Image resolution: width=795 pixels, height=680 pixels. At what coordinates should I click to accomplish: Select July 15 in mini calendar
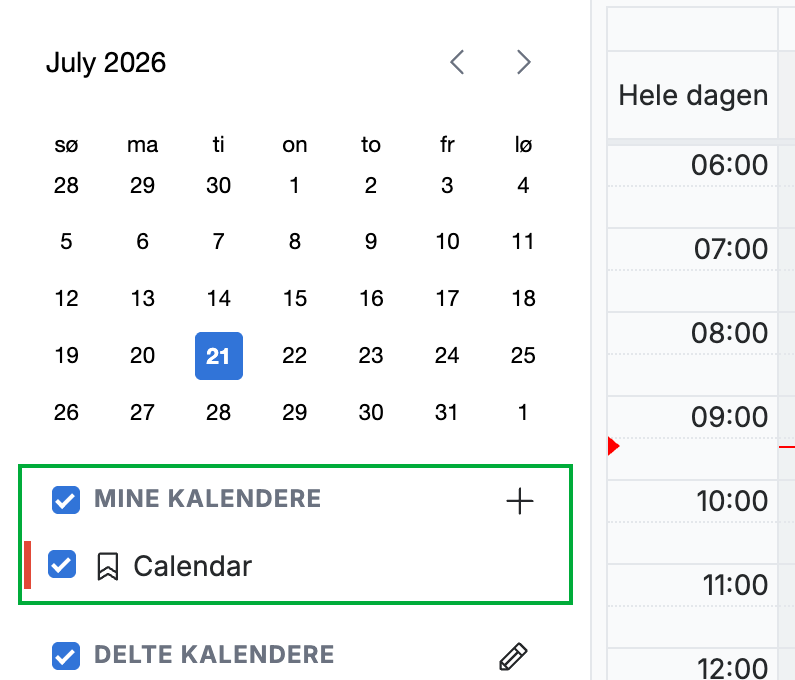pyautogui.click(x=295, y=299)
